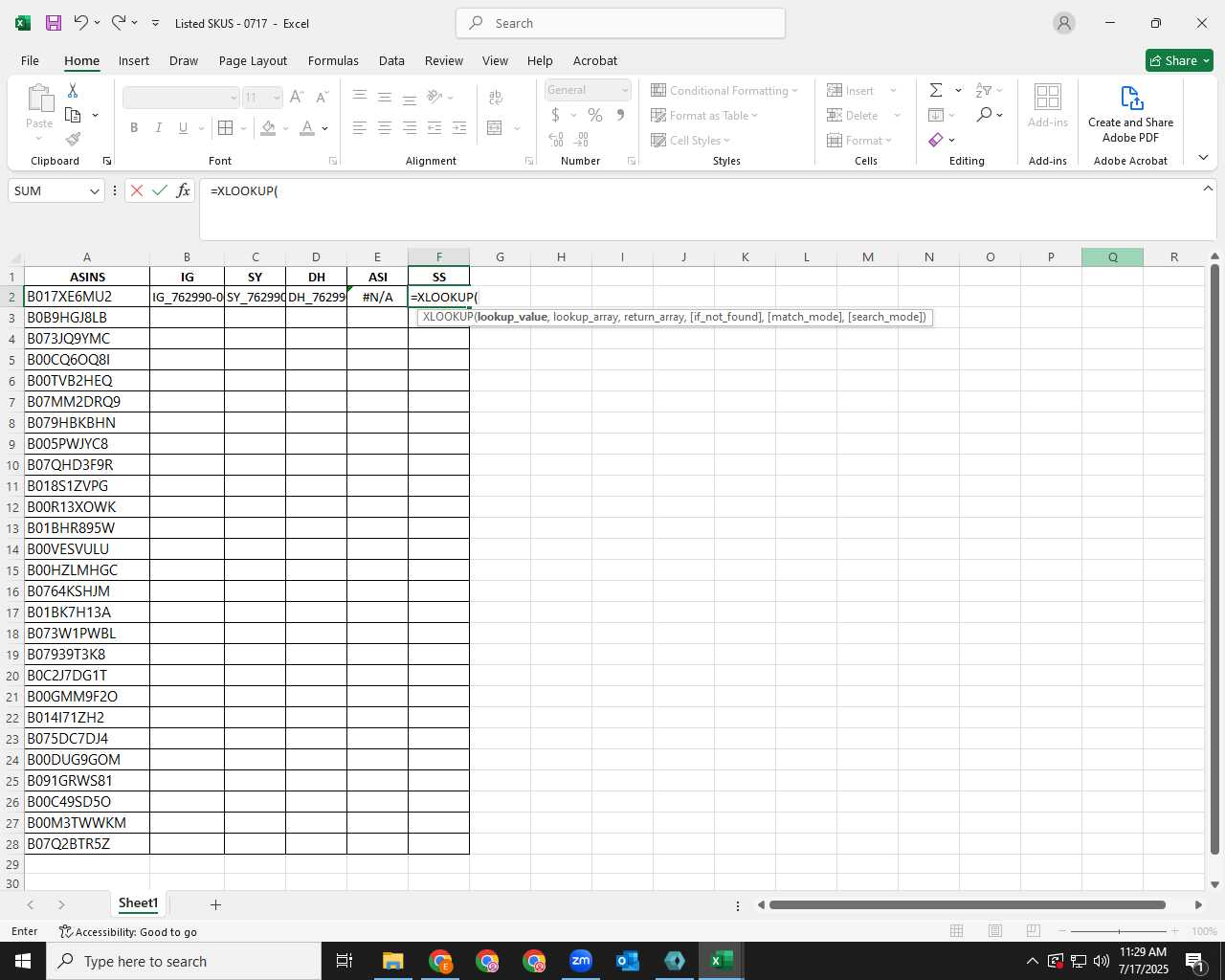Open the File menu
Image resolution: width=1225 pixels, height=980 pixels.
[30, 60]
